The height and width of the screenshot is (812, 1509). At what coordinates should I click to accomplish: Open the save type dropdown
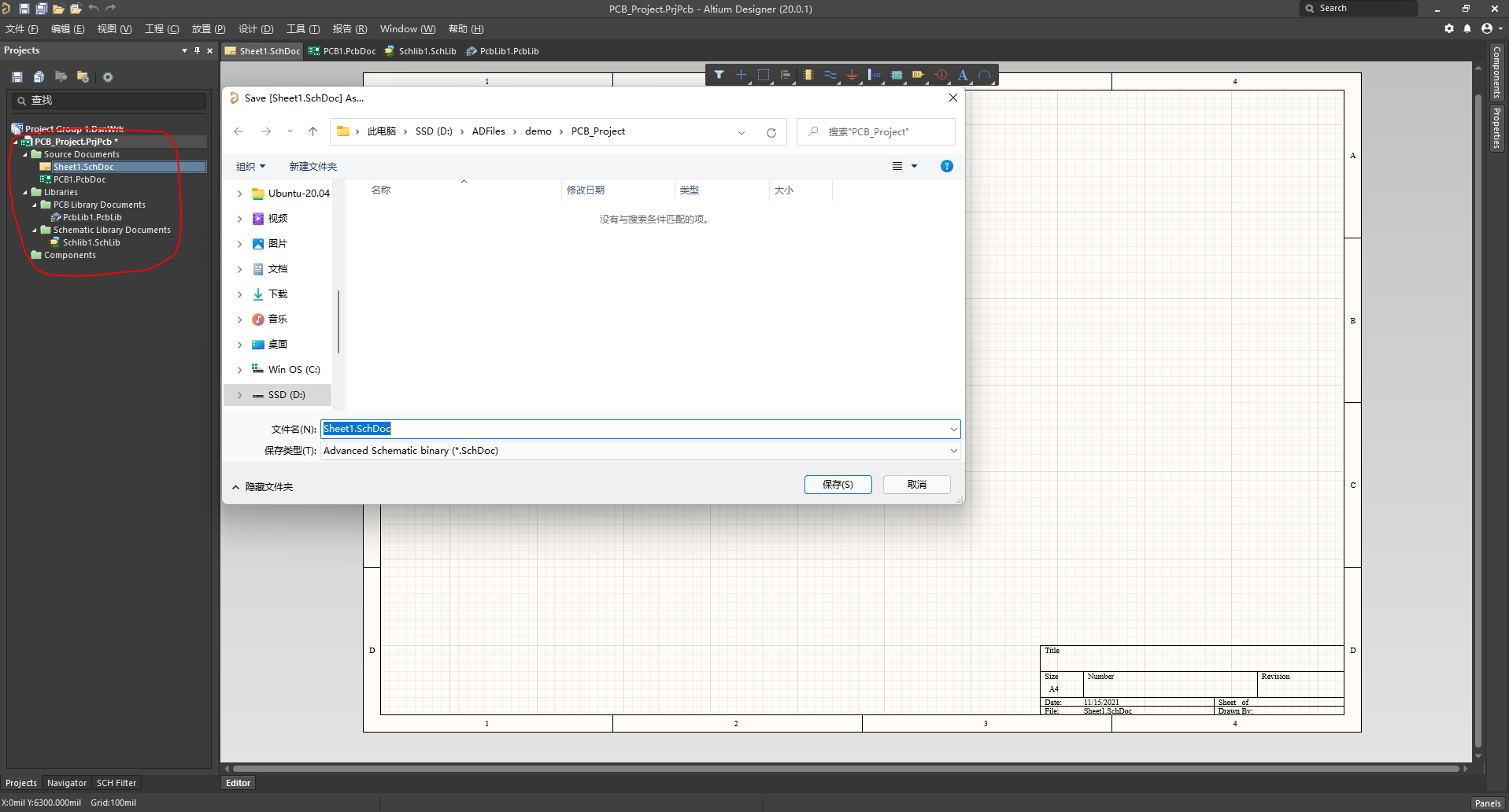pyautogui.click(x=953, y=451)
